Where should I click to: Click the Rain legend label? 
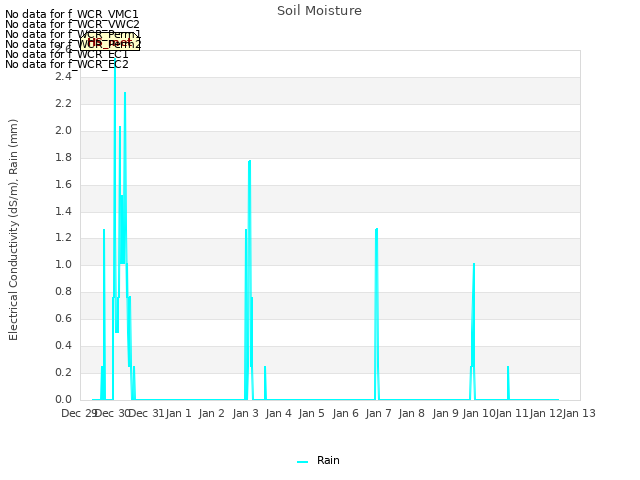coord(328,460)
